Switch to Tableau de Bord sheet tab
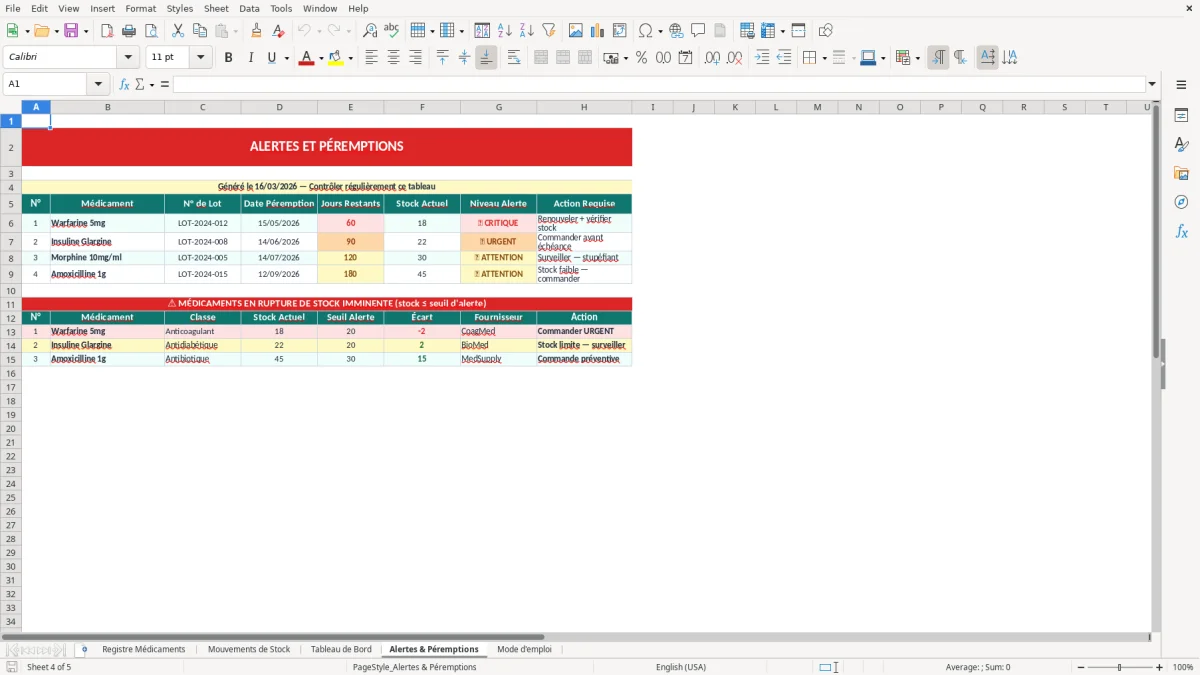The width and height of the screenshot is (1200, 675). [x=341, y=649]
